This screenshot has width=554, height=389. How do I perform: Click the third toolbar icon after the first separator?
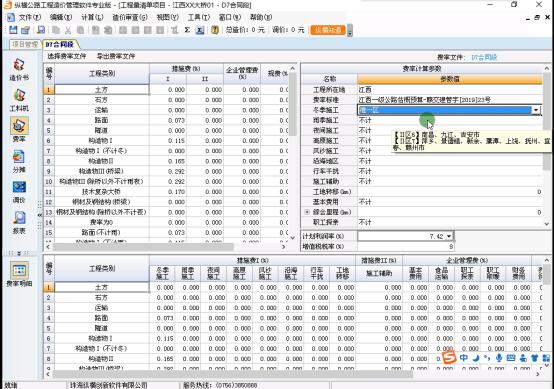point(41,30)
